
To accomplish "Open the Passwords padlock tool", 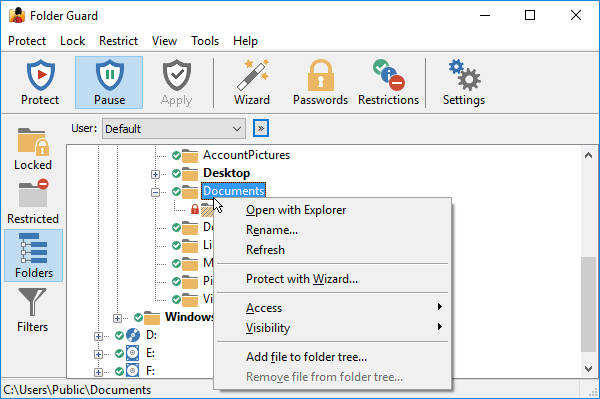I will coord(320,82).
